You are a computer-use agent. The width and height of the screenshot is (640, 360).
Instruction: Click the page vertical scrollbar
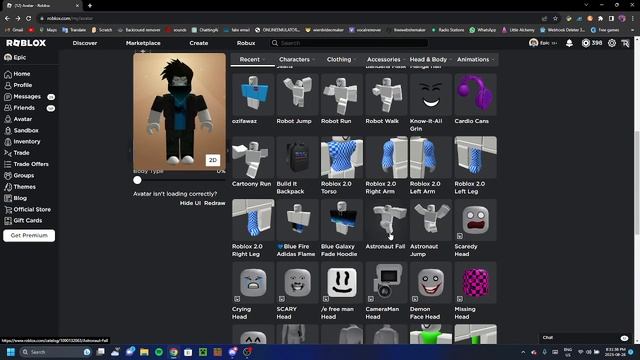point(637,182)
